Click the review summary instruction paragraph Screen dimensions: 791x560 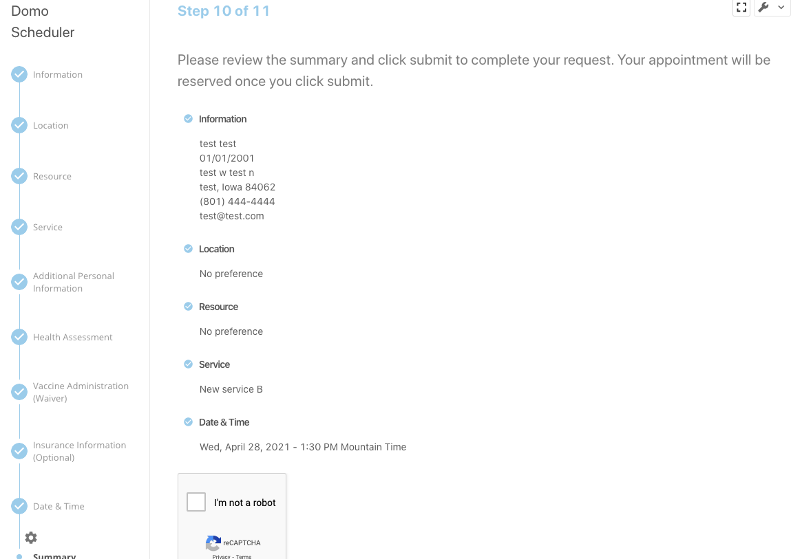tap(474, 71)
